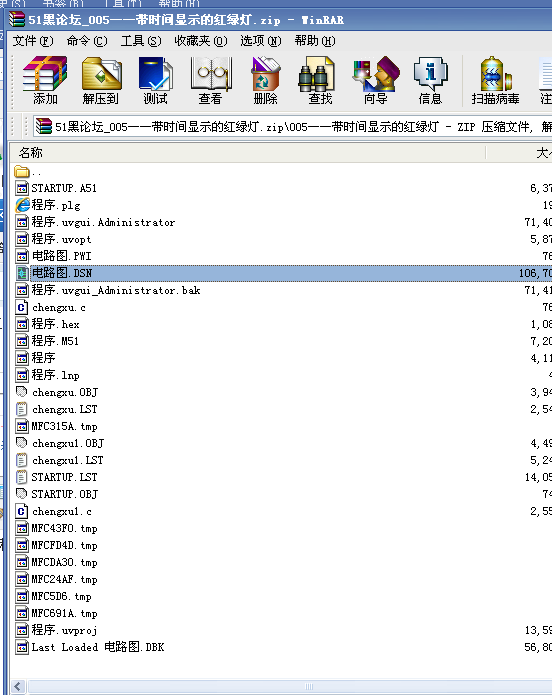Click the icon of STARTUP.A51
552x695 pixels.
tap(22, 188)
